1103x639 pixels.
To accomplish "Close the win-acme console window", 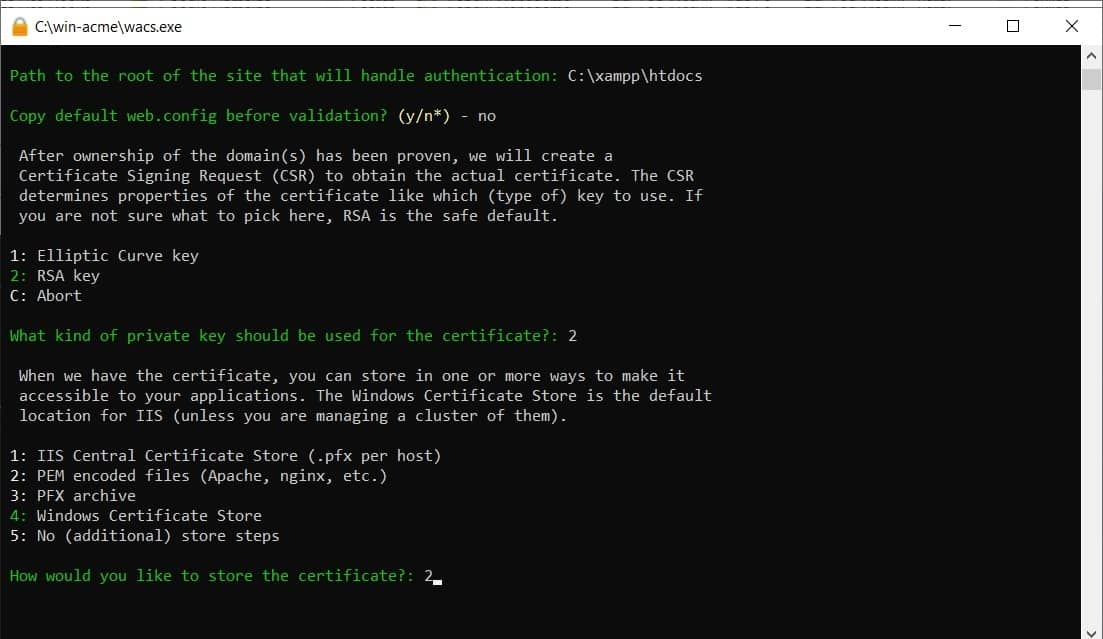I will [1071, 27].
